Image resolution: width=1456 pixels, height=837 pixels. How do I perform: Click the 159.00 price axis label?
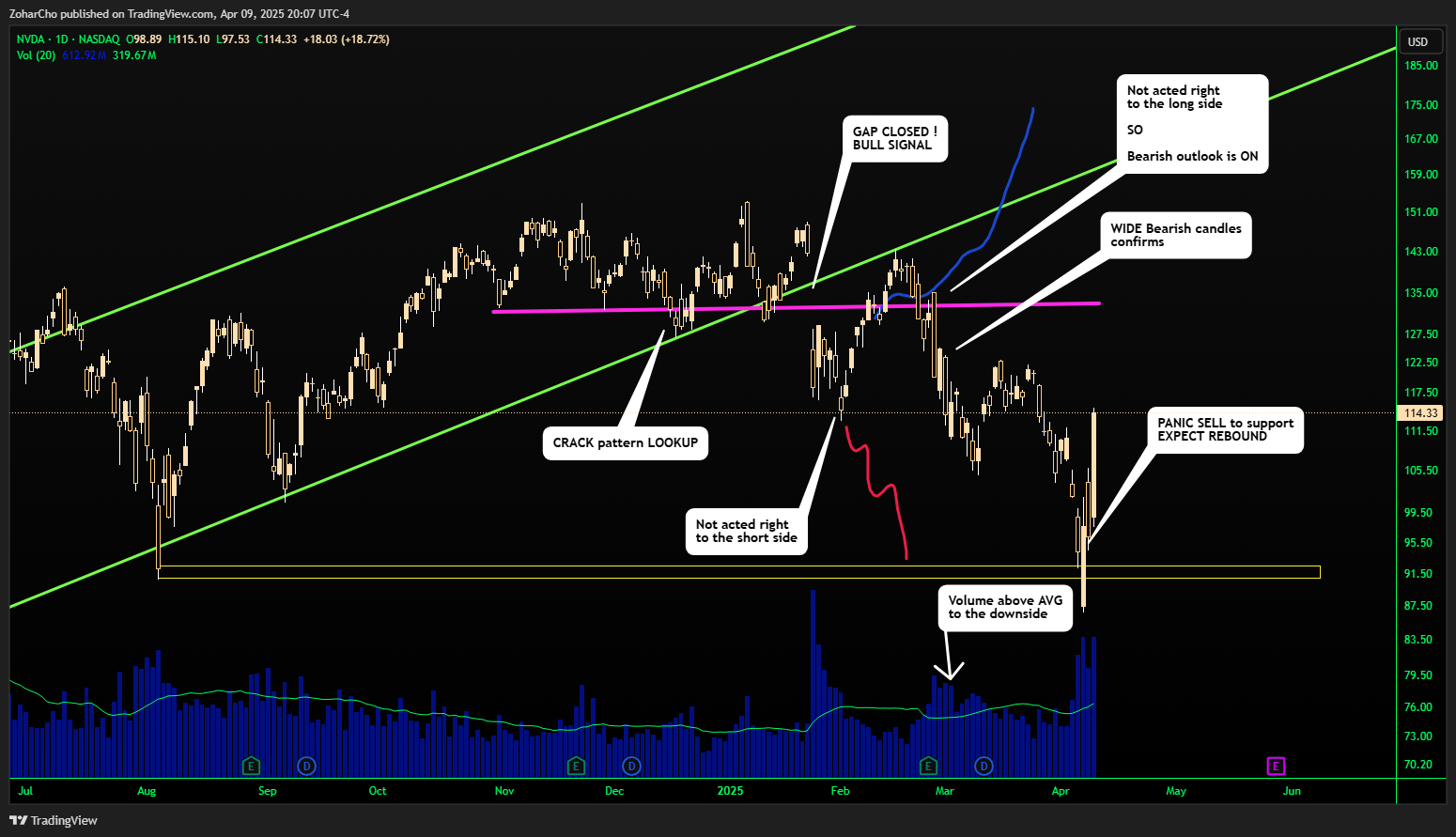(x=1421, y=175)
